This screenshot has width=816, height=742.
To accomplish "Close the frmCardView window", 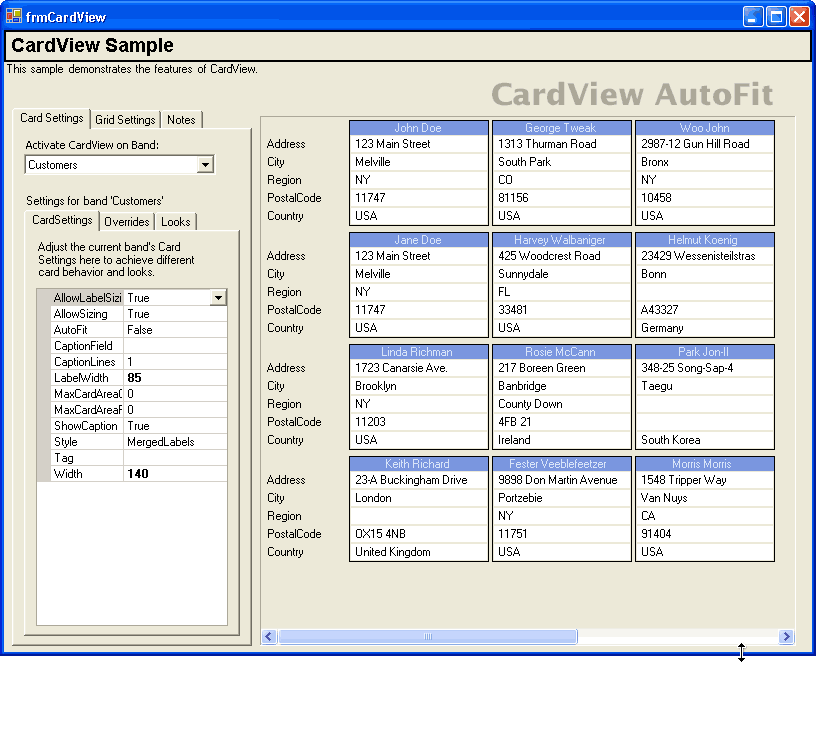I will (x=800, y=16).
